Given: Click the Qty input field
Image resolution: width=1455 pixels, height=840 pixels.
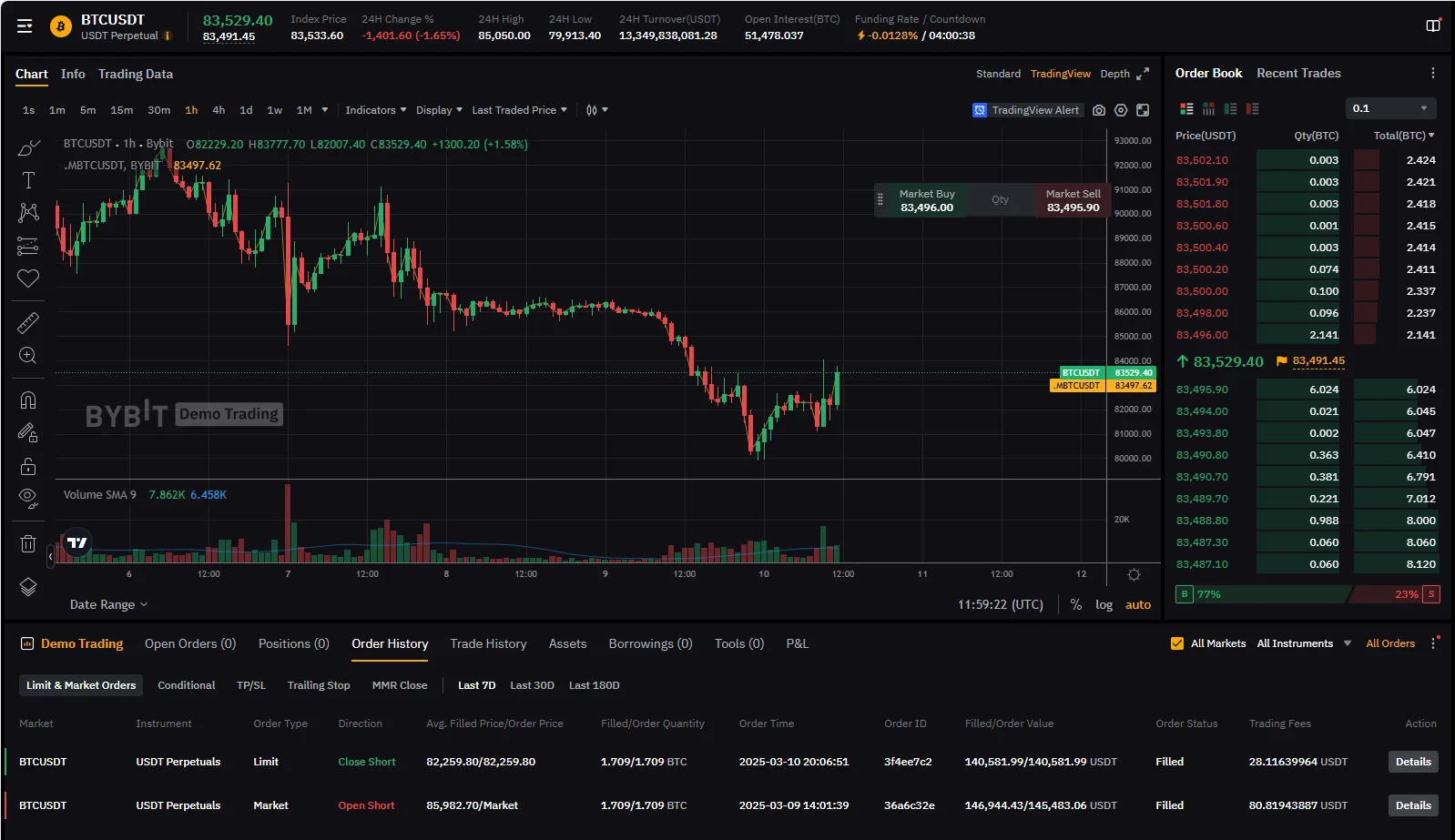Looking at the screenshot, I should (1000, 200).
